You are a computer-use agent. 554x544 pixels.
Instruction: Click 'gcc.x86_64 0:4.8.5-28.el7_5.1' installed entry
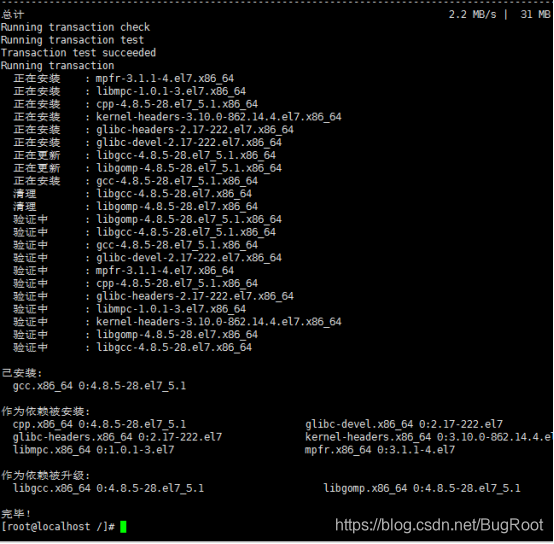pyautogui.click(x=99, y=386)
